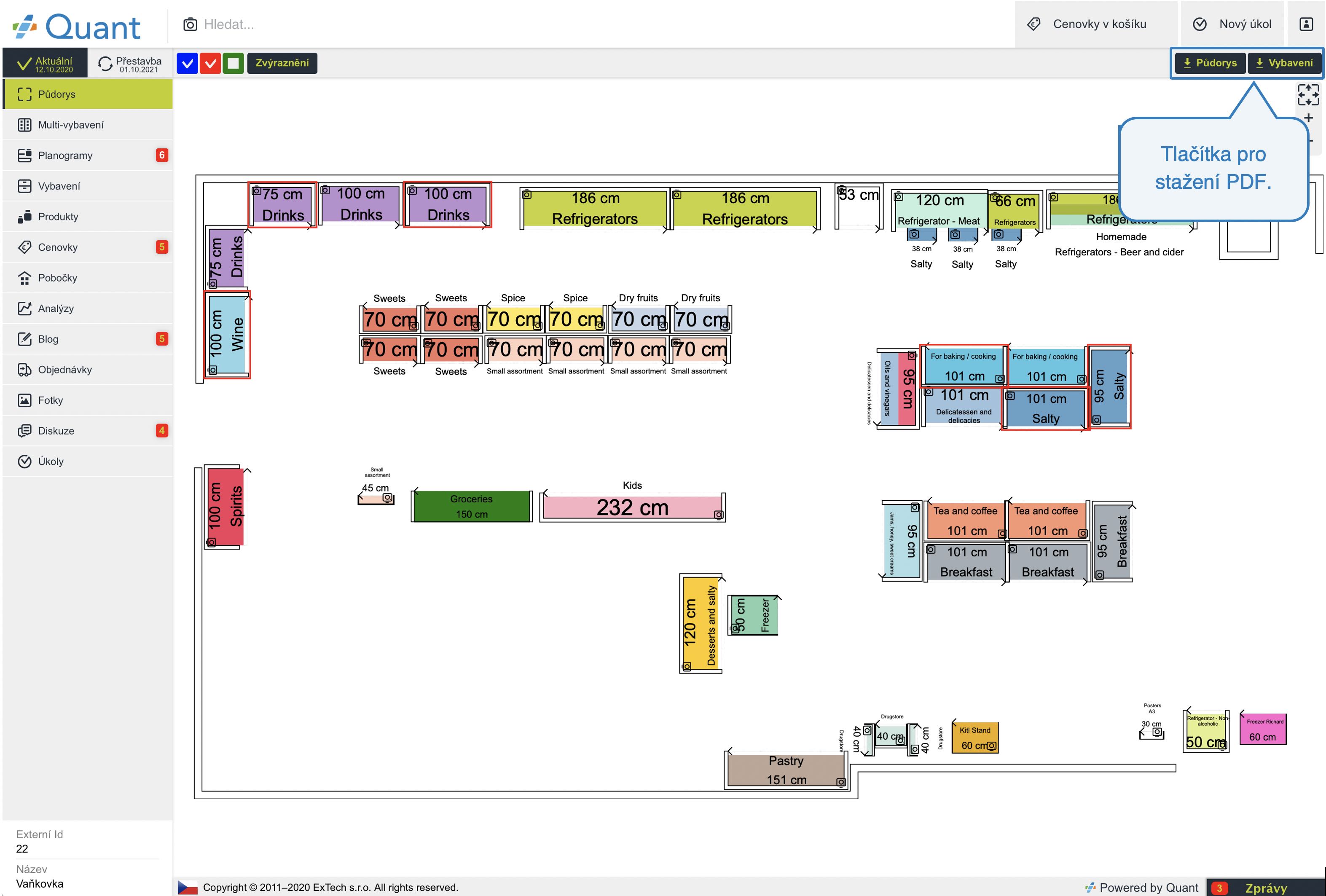The width and height of the screenshot is (1326, 896).
Task: Open Cenovky in the sidebar
Action: 88,247
